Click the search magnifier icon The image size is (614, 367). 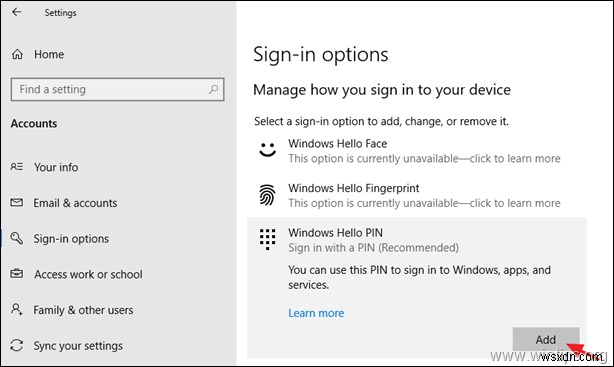(213, 89)
